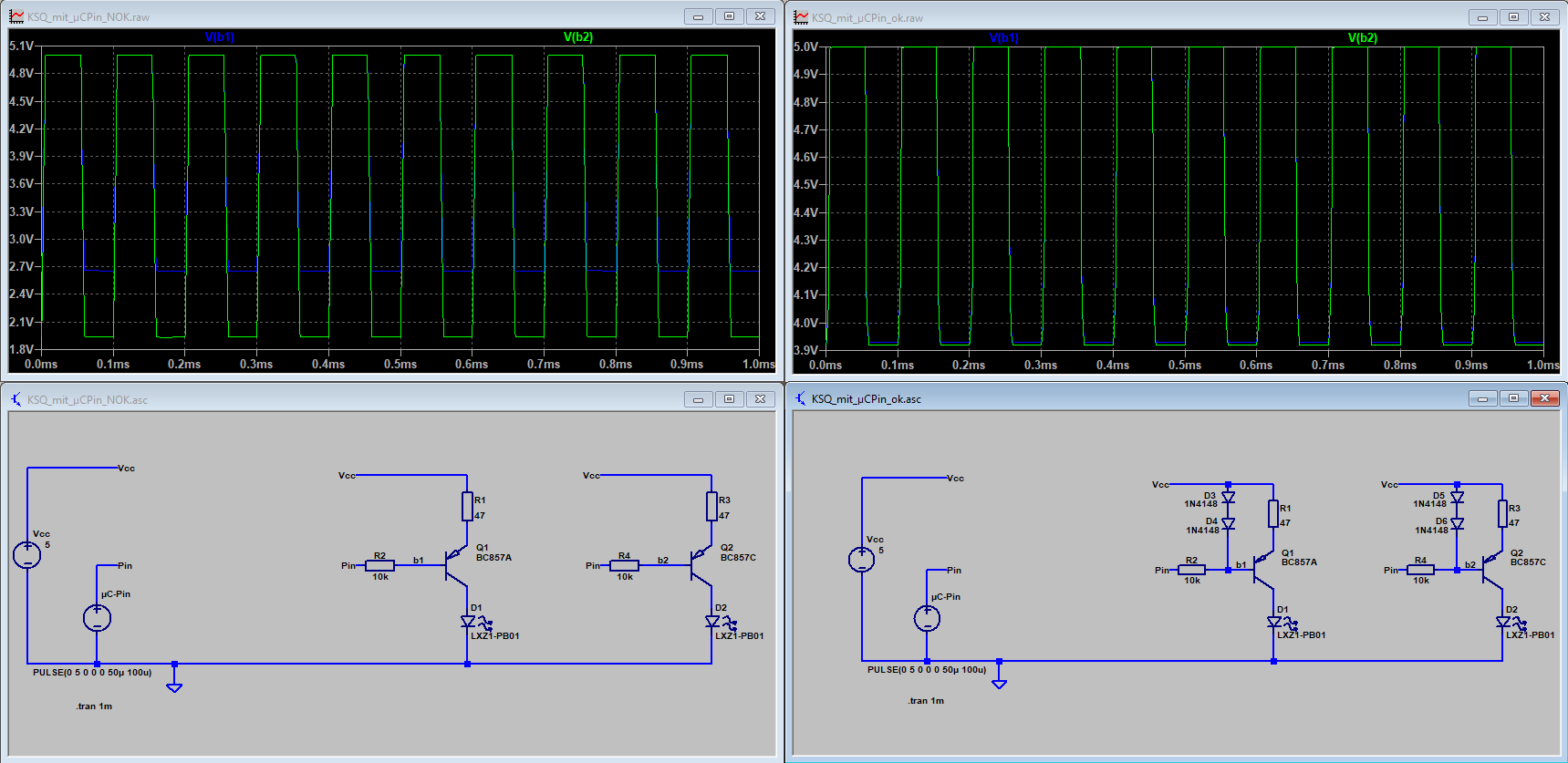
Task: Select resistor R1 symbol in ok.asc schematic
Action: pos(1273,513)
